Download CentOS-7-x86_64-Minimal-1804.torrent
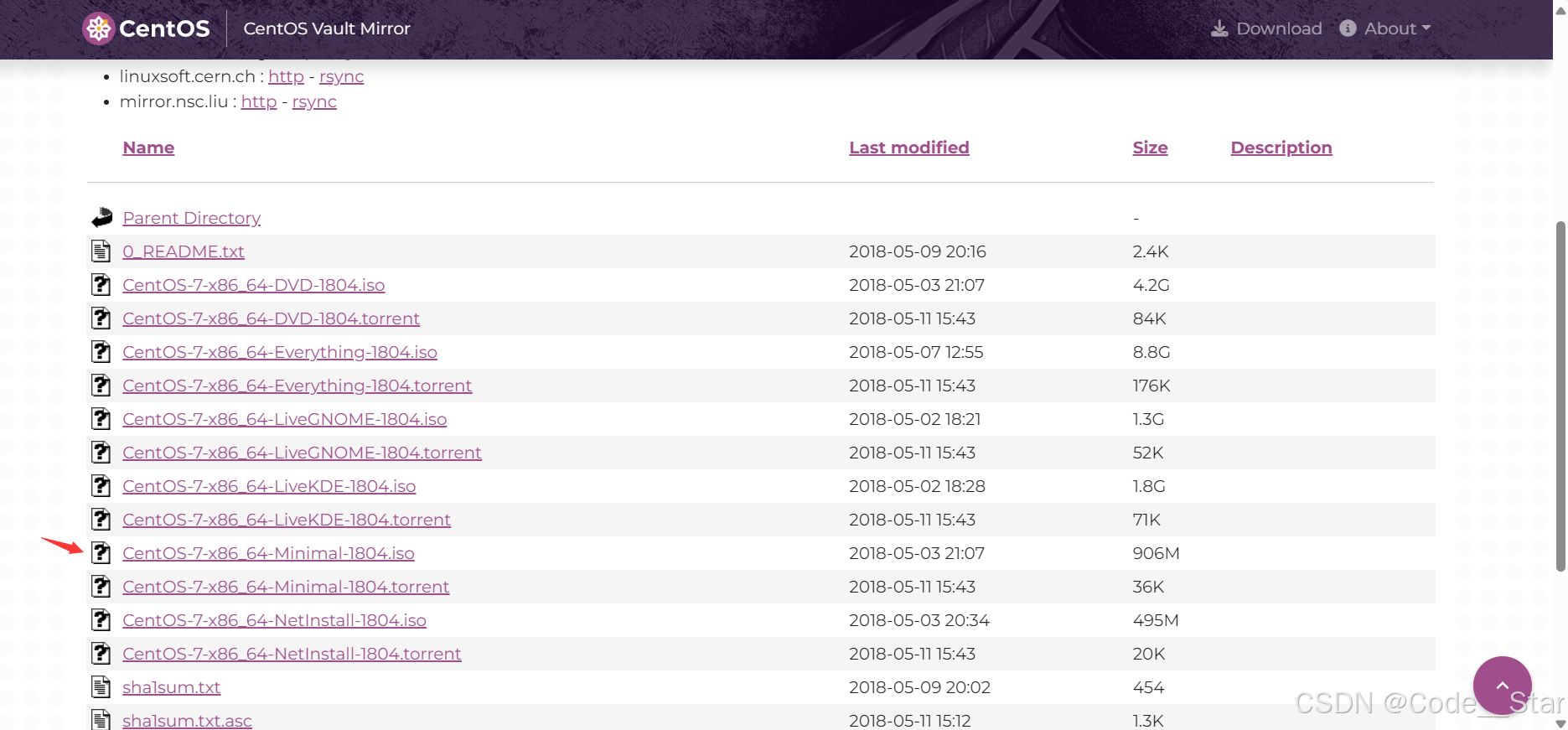This screenshot has height=730, width=1568. pos(286,587)
